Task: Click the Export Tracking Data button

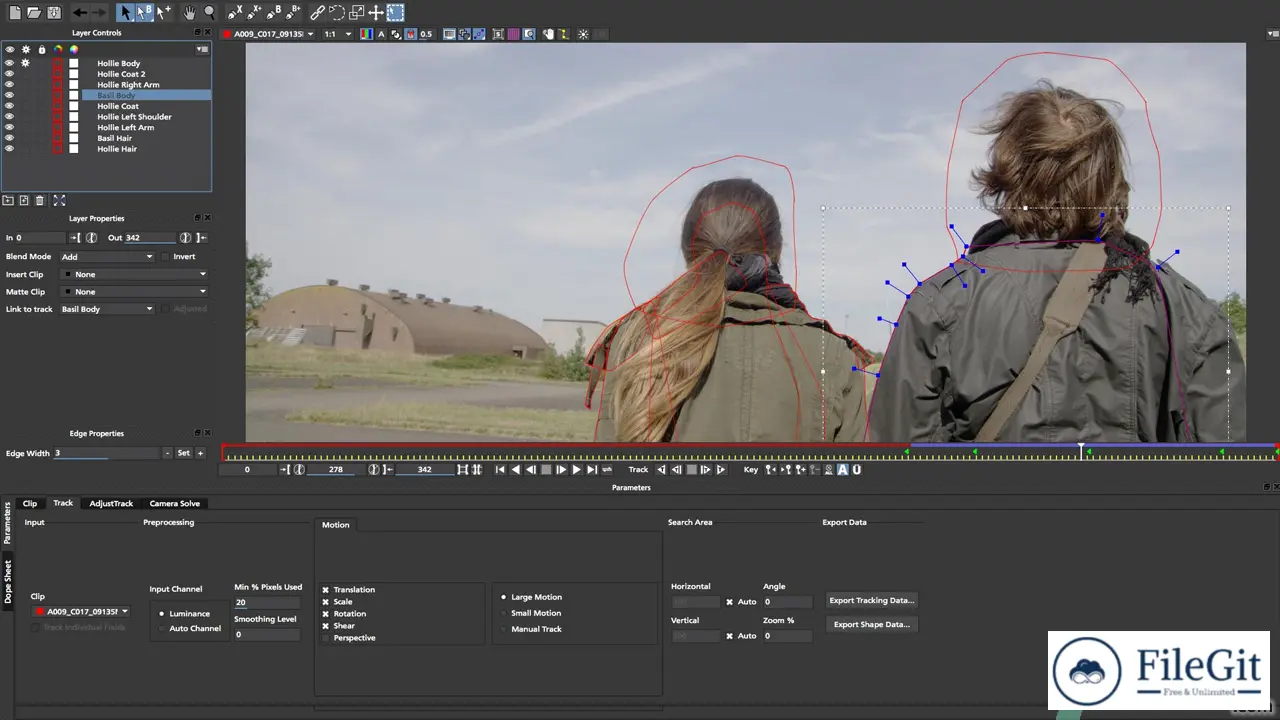Action: [x=873, y=600]
